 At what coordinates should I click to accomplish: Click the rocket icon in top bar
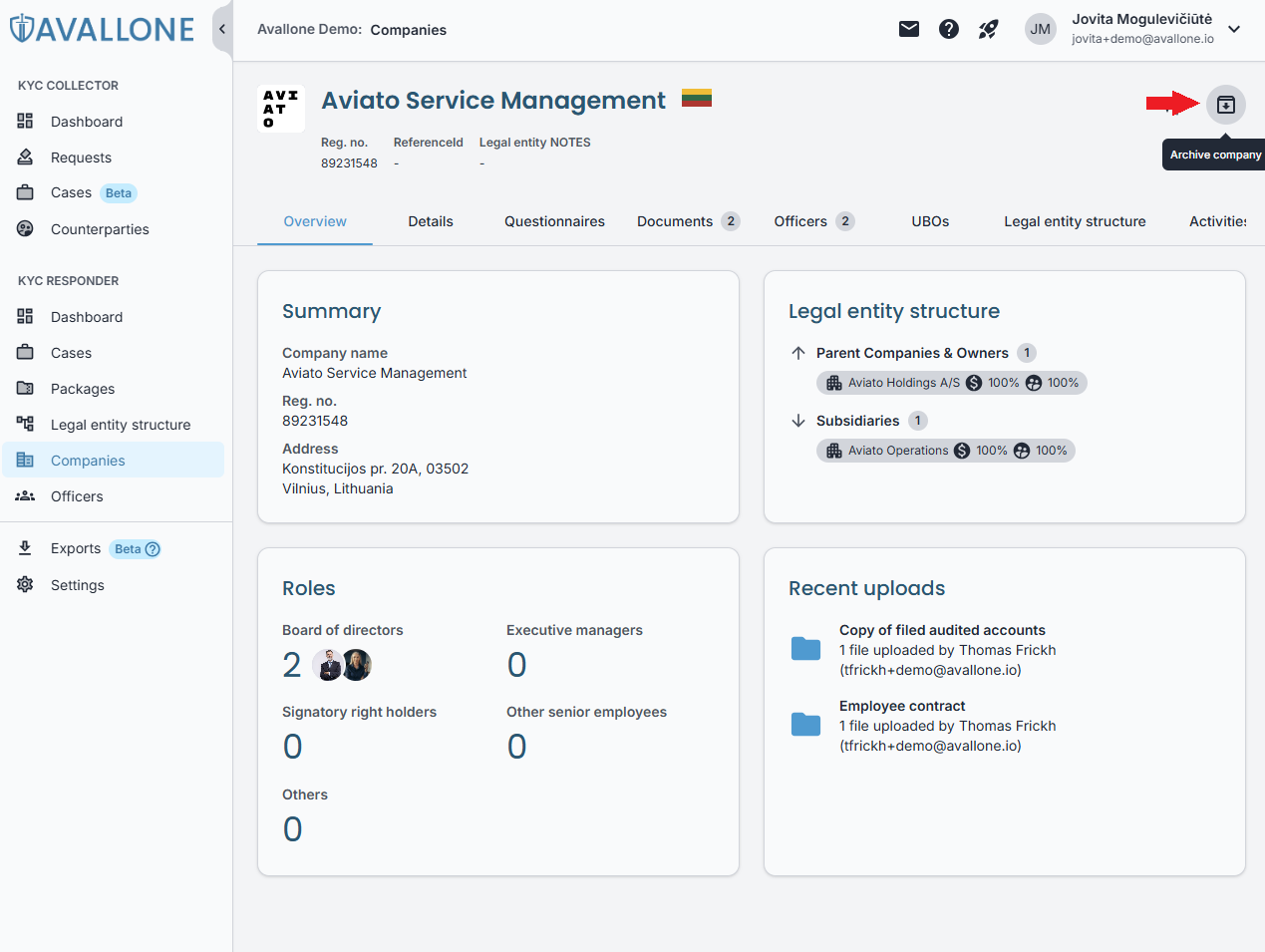[989, 29]
